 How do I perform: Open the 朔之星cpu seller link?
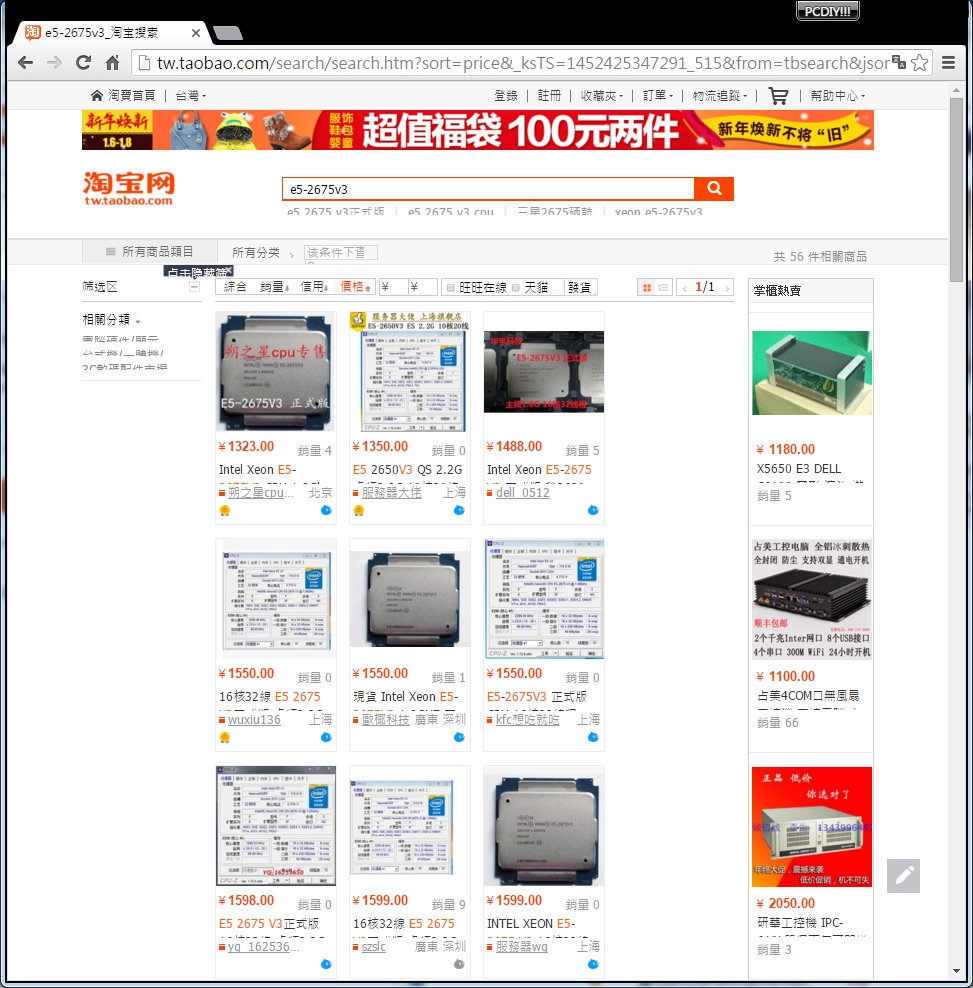point(260,493)
